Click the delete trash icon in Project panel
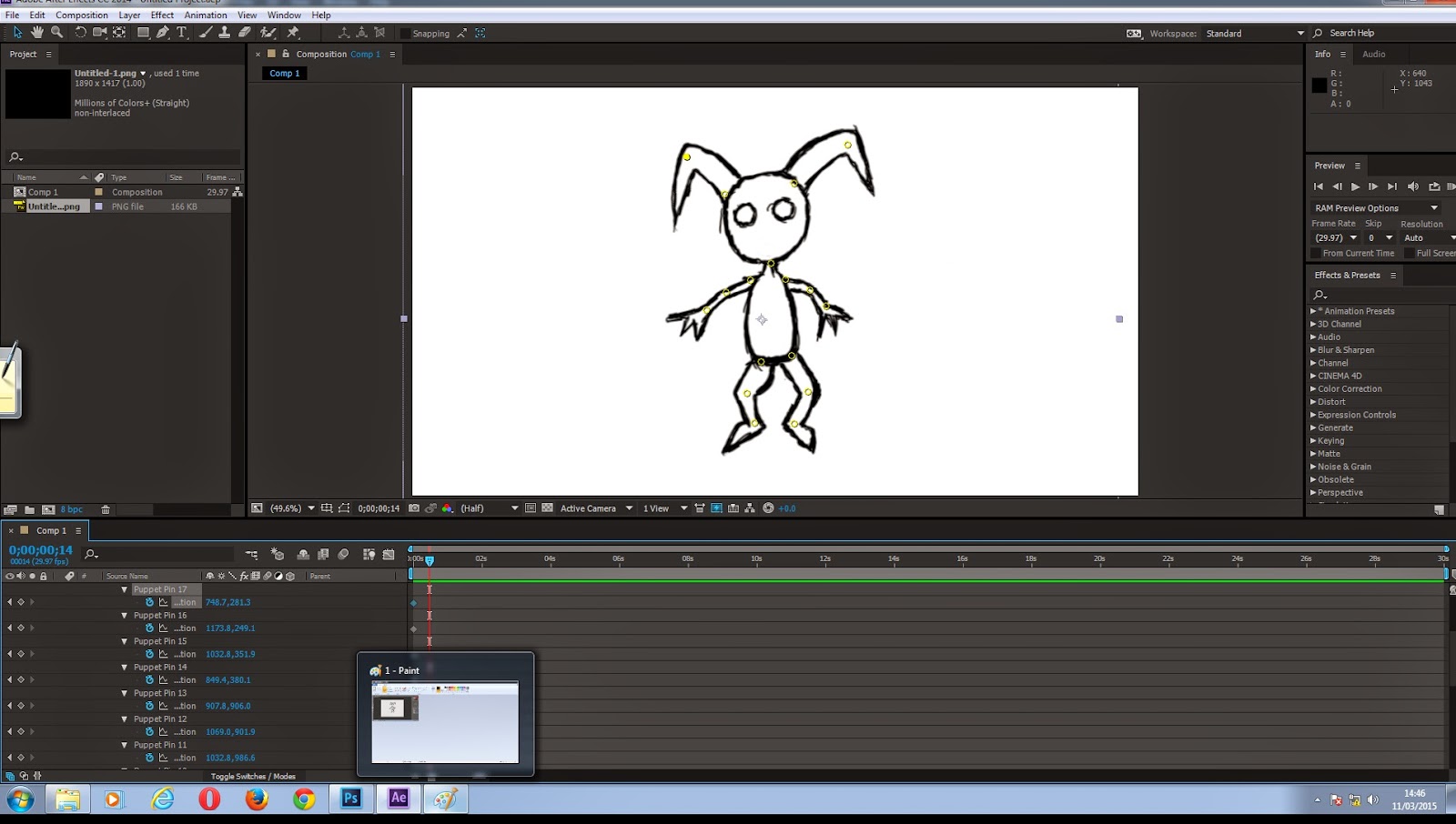The width and height of the screenshot is (1456, 824). (106, 509)
